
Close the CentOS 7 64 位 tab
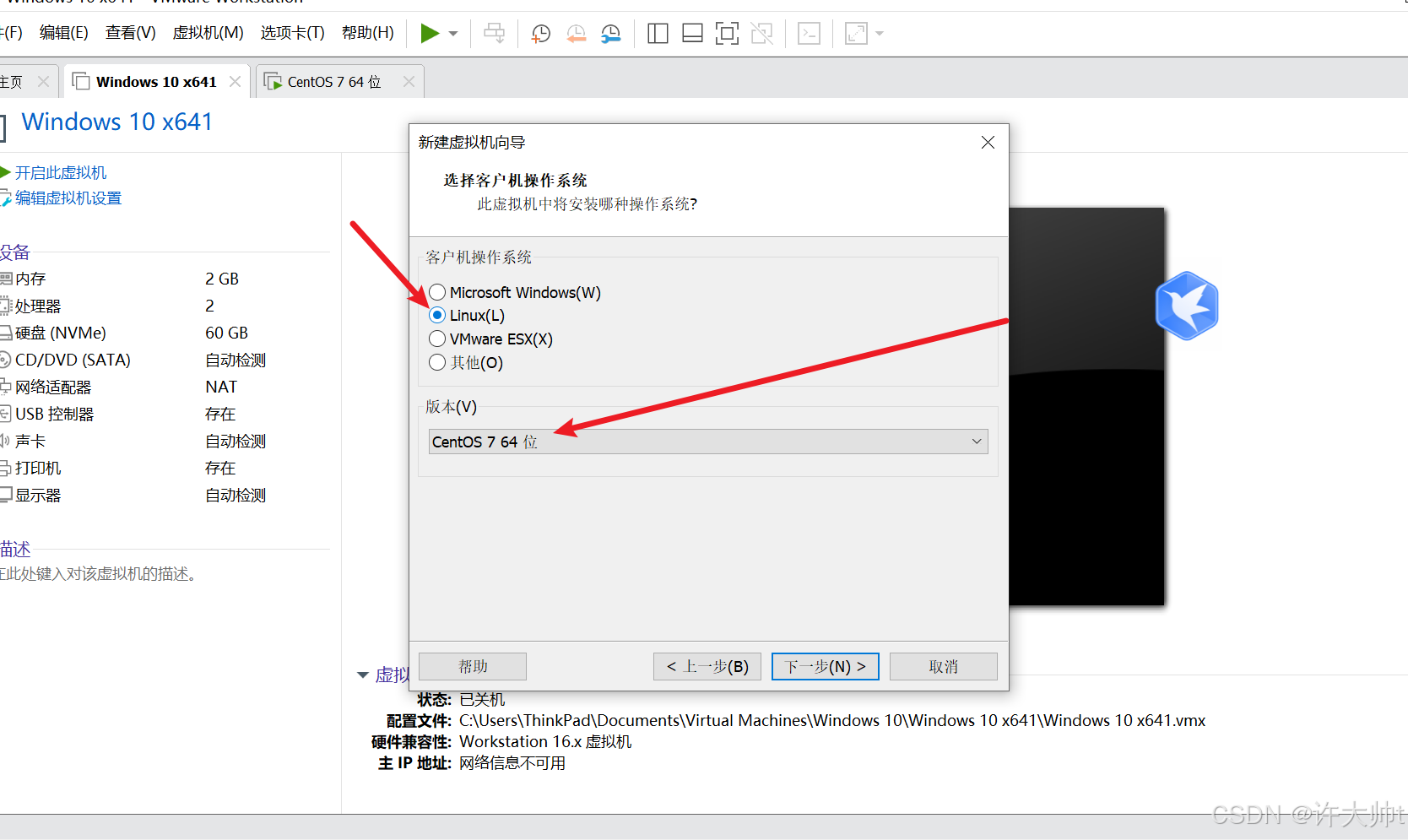tap(409, 82)
